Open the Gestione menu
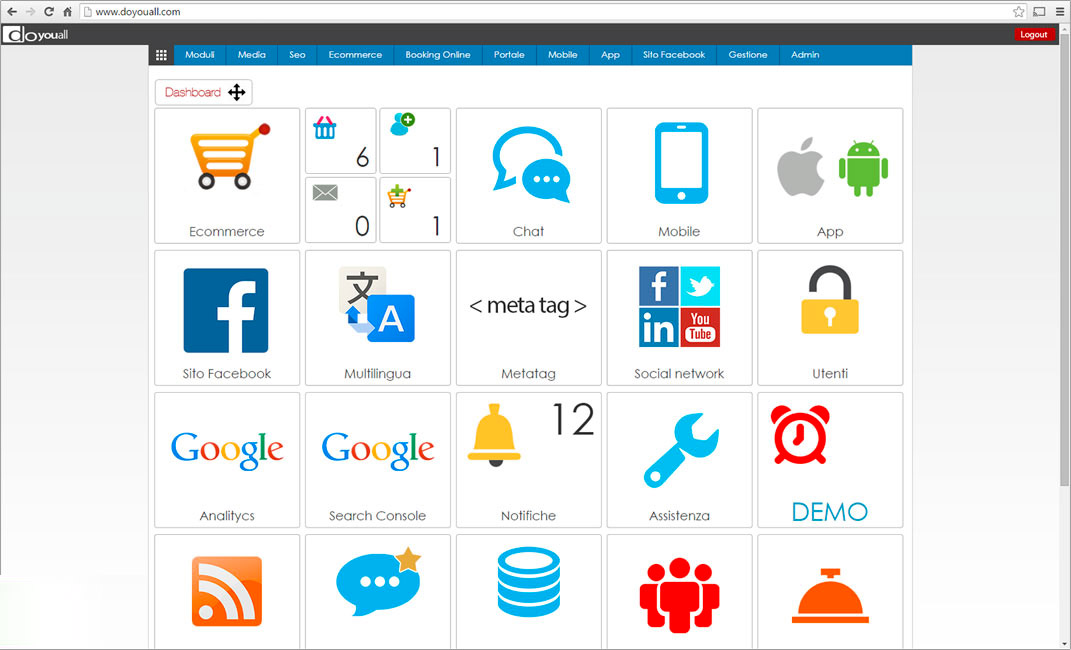This screenshot has height=650, width=1071. 748,55
